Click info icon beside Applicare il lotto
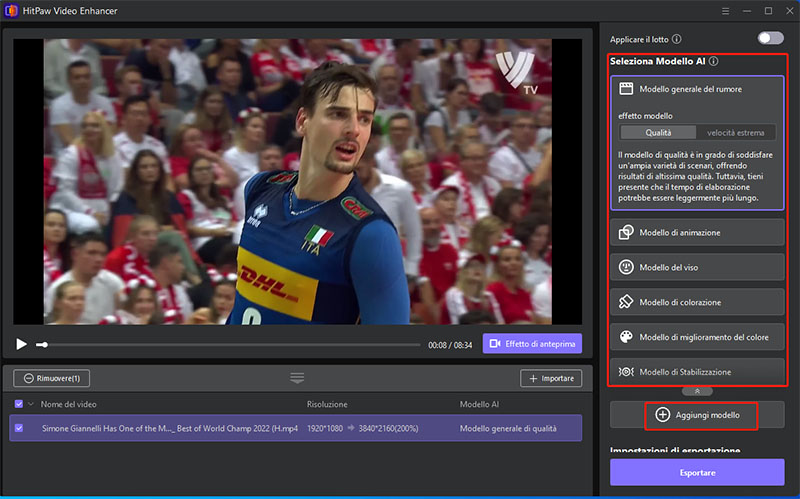800x499 pixels. (x=677, y=39)
